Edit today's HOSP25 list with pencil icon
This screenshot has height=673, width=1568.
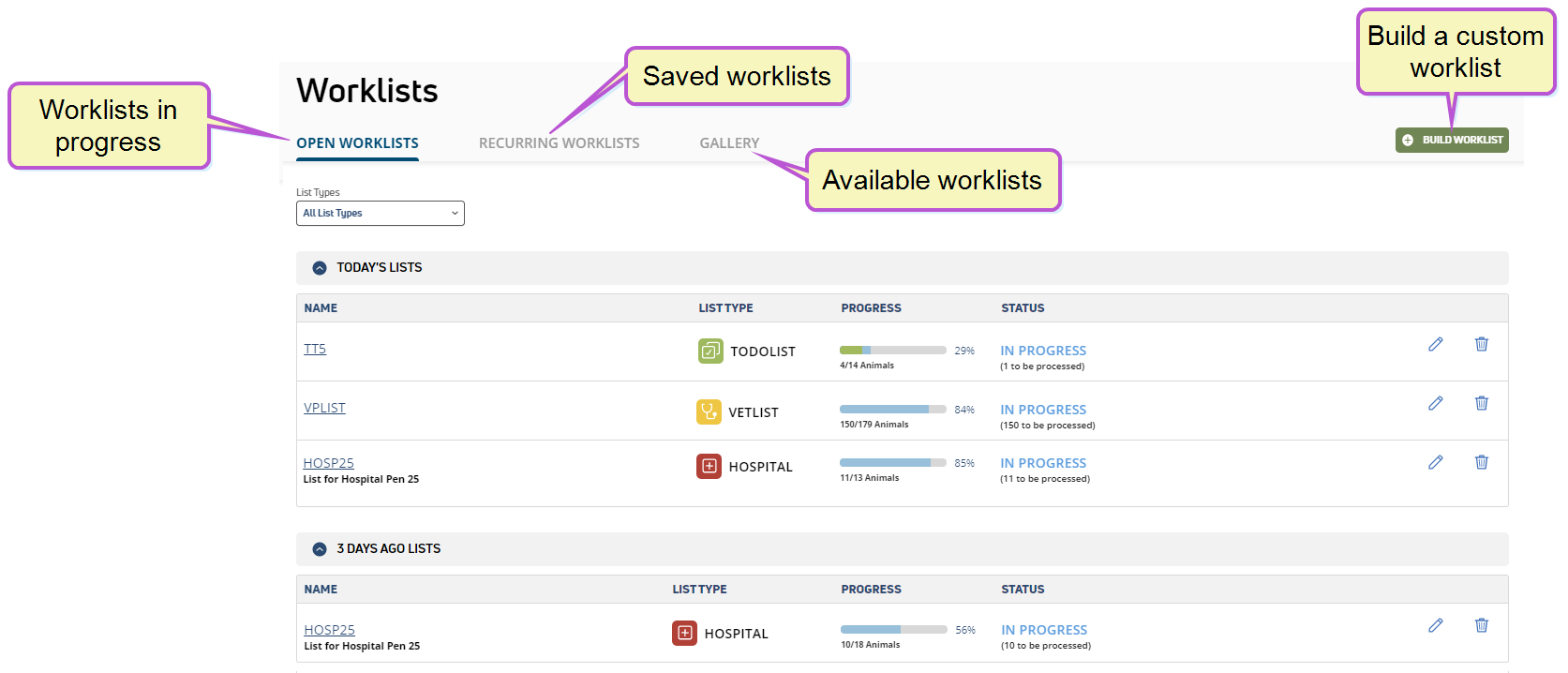pyautogui.click(x=1435, y=462)
